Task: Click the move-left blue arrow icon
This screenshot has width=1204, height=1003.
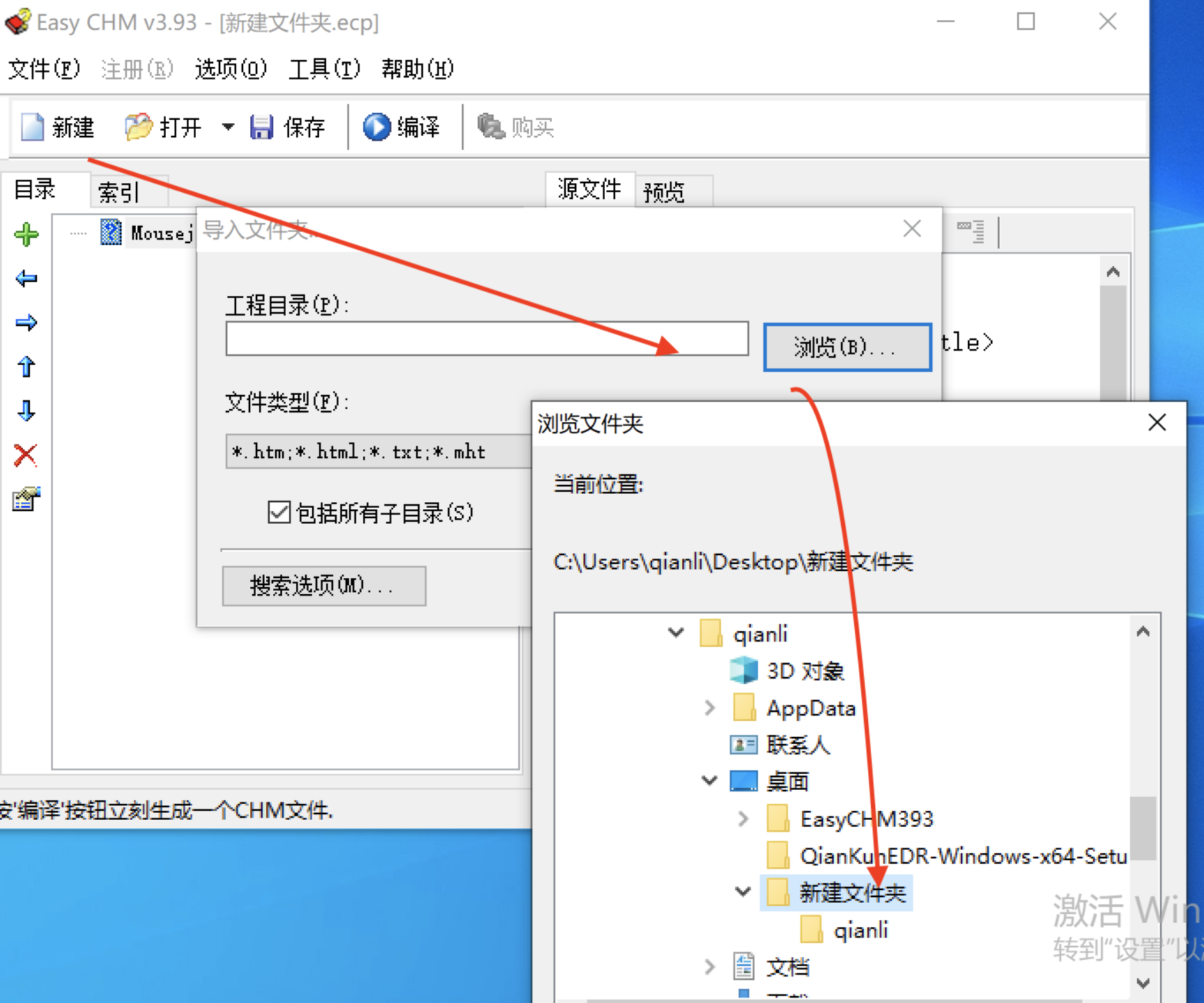Action: [x=26, y=279]
